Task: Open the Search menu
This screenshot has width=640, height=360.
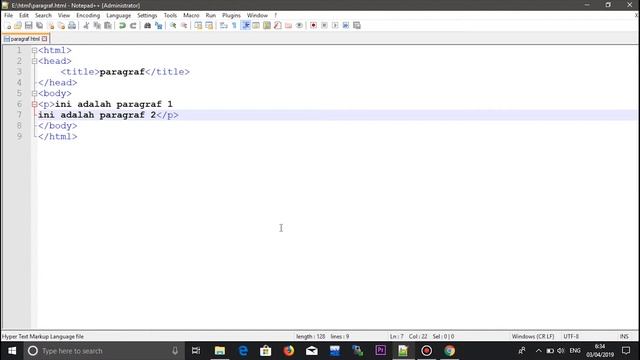Action: click(x=43, y=15)
